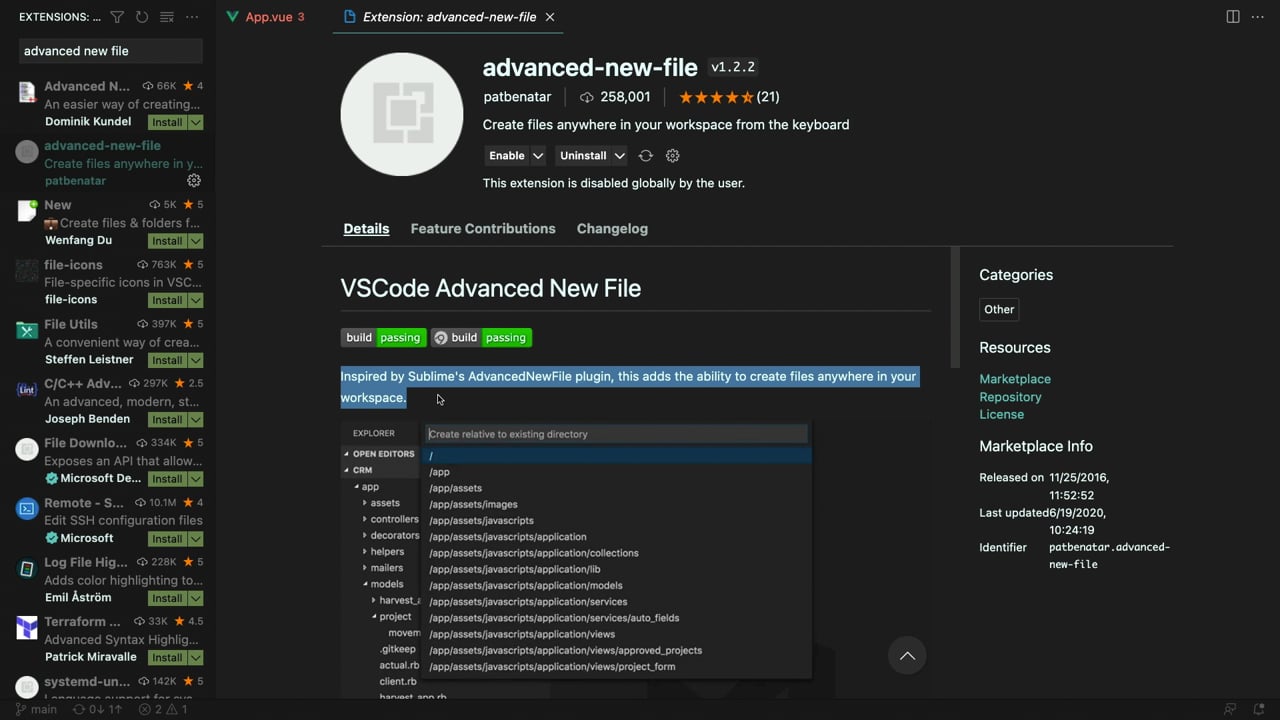Select the Remote - SSH extension icon
Viewport: 1280px width, 720px height.
[x=27, y=508]
